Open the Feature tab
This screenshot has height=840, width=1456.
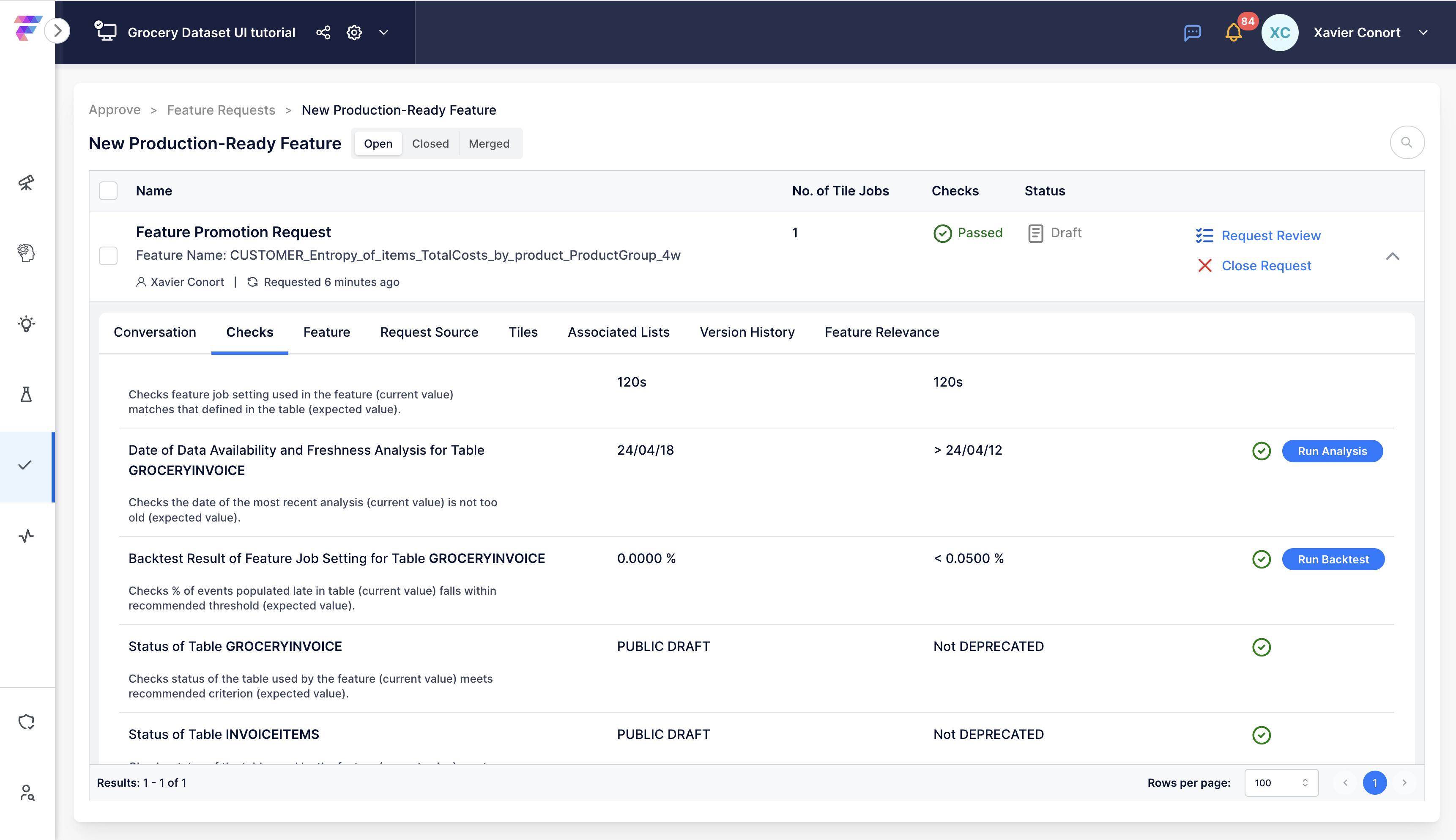click(326, 332)
